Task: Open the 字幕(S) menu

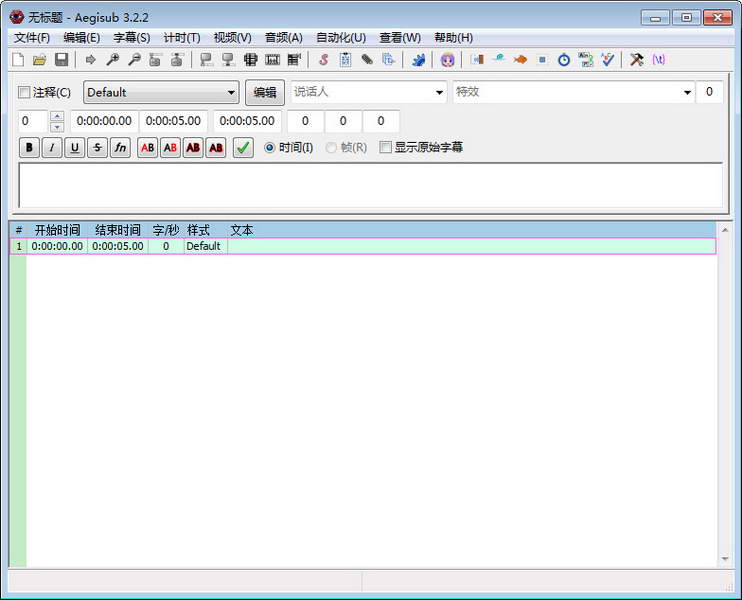Action: [x=132, y=37]
